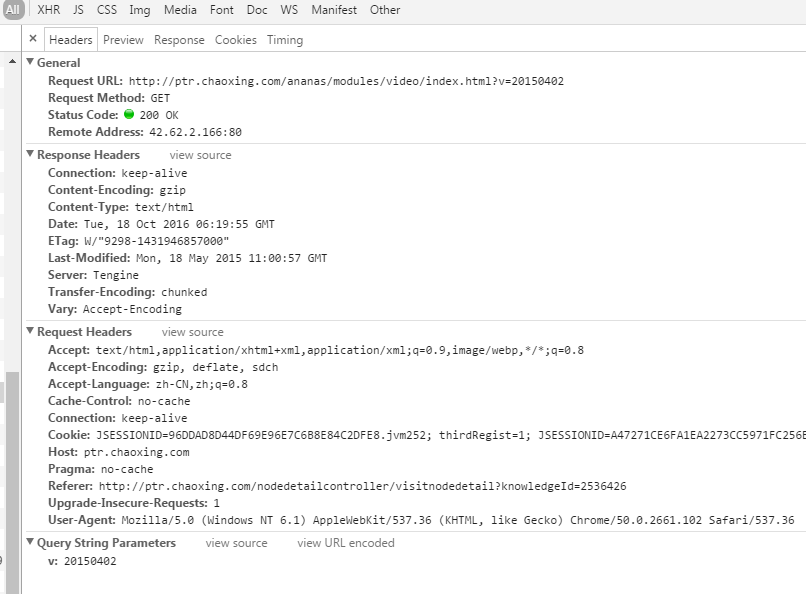
Task: Click the User-Agent Mozilla value
Action: 458,520
